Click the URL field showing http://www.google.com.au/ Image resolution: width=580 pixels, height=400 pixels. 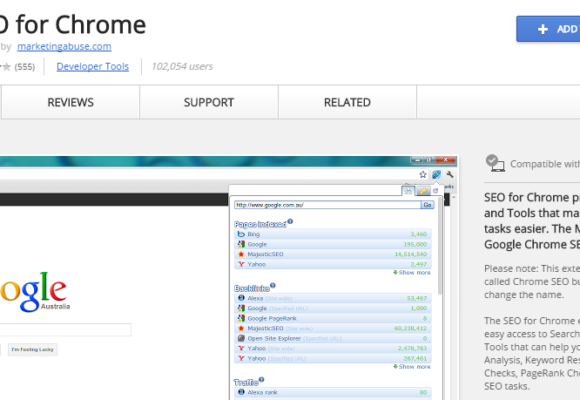(x=327, y=205)
